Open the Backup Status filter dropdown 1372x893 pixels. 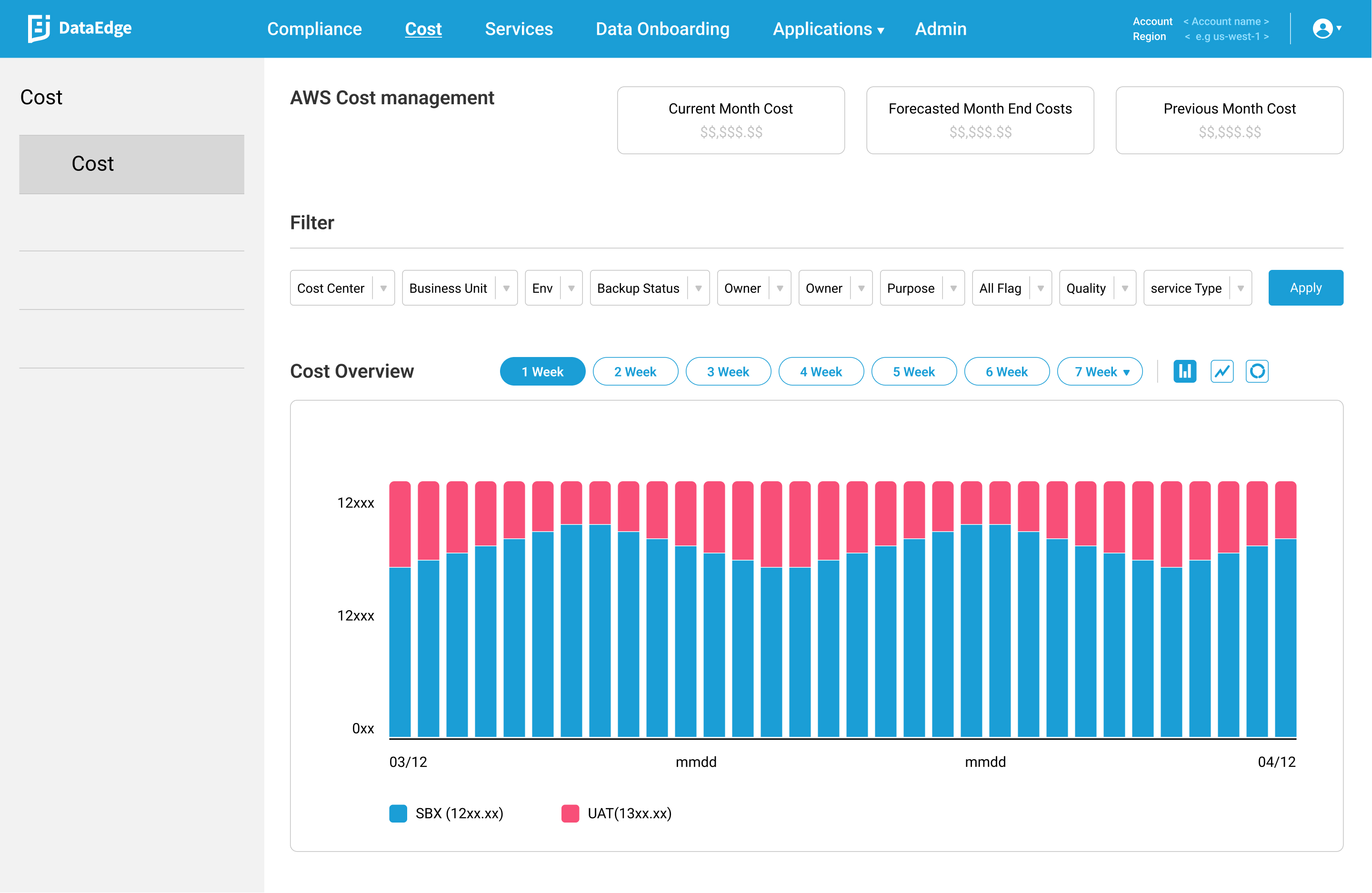649,288
